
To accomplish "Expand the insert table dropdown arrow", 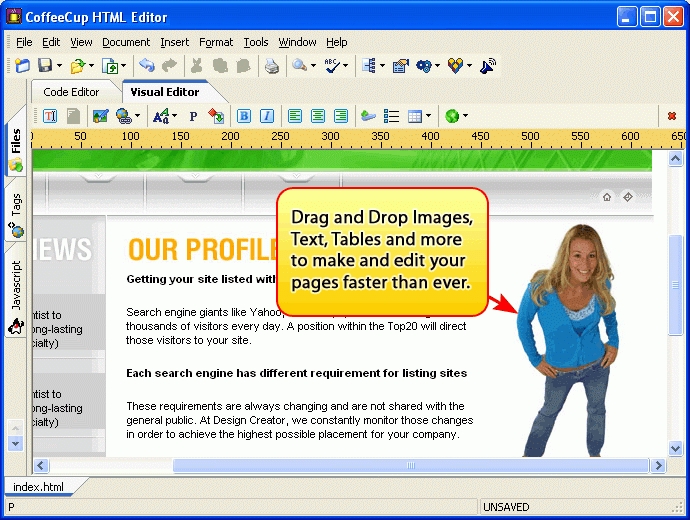I will click(429, 116).
